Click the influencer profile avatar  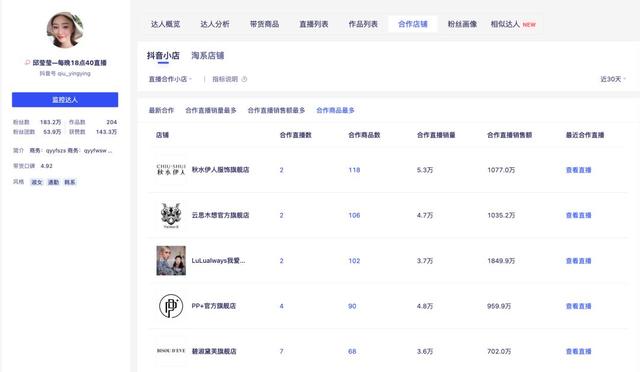pyautogui.click(x=65, y=30)
